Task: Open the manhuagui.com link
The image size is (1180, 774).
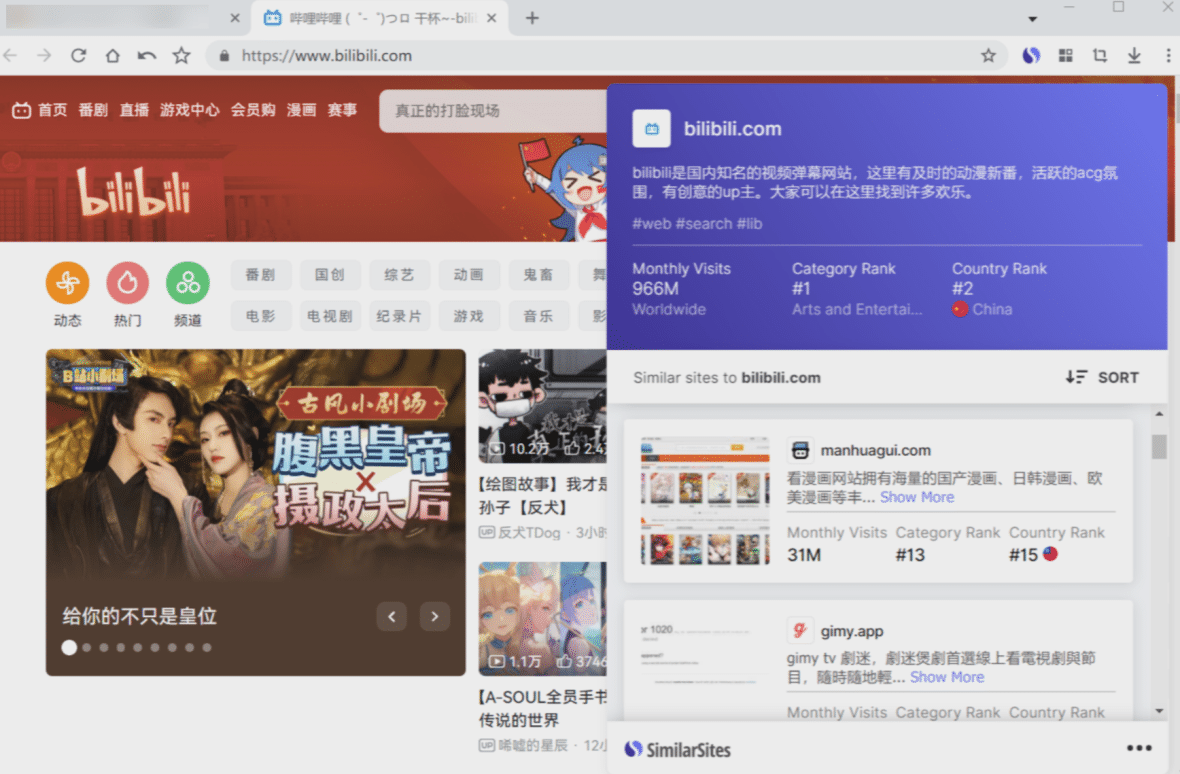Action: coord(875,451)
